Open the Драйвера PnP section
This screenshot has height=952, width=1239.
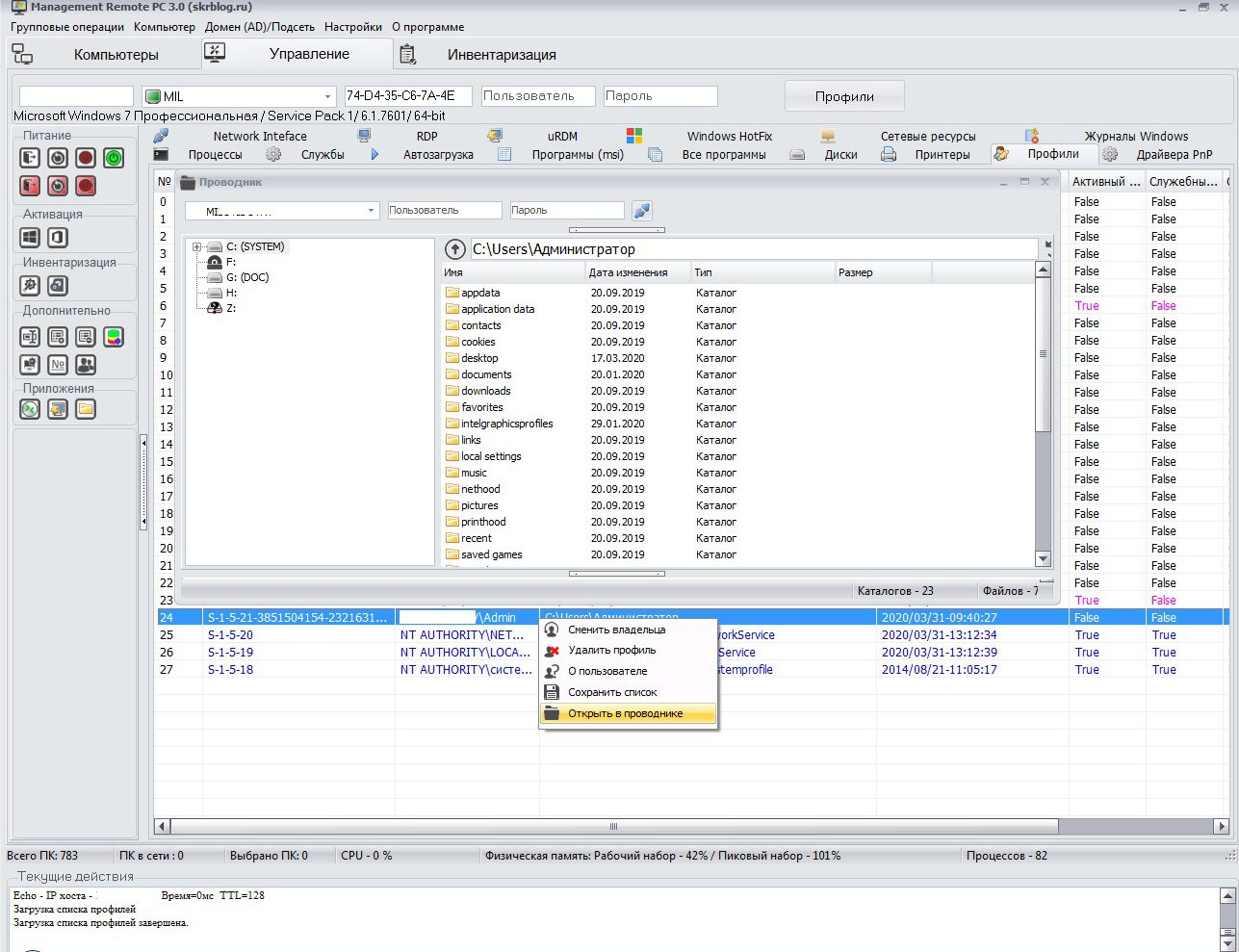[x=1174, y=154]
